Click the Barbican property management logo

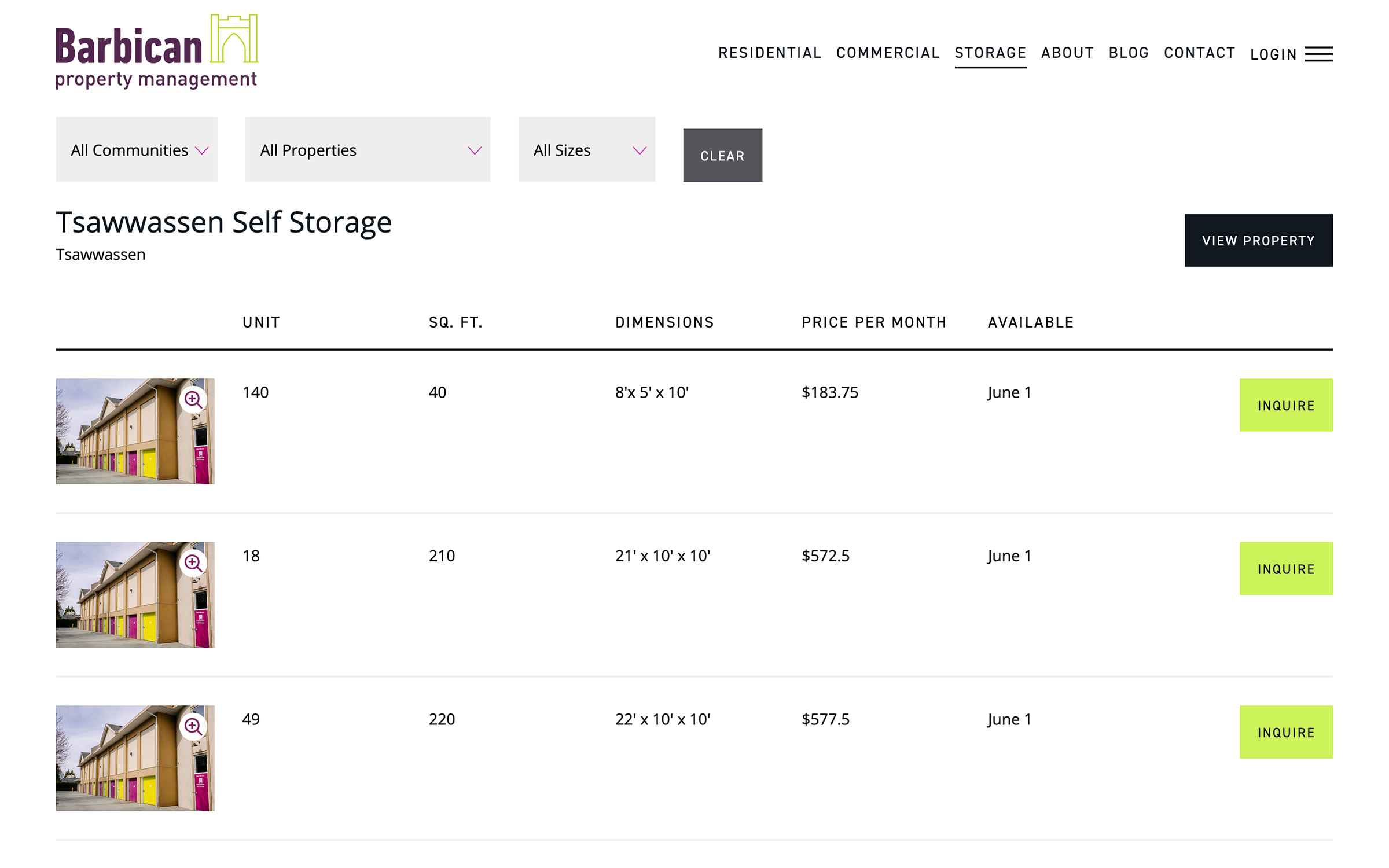(x=157, y=52)
